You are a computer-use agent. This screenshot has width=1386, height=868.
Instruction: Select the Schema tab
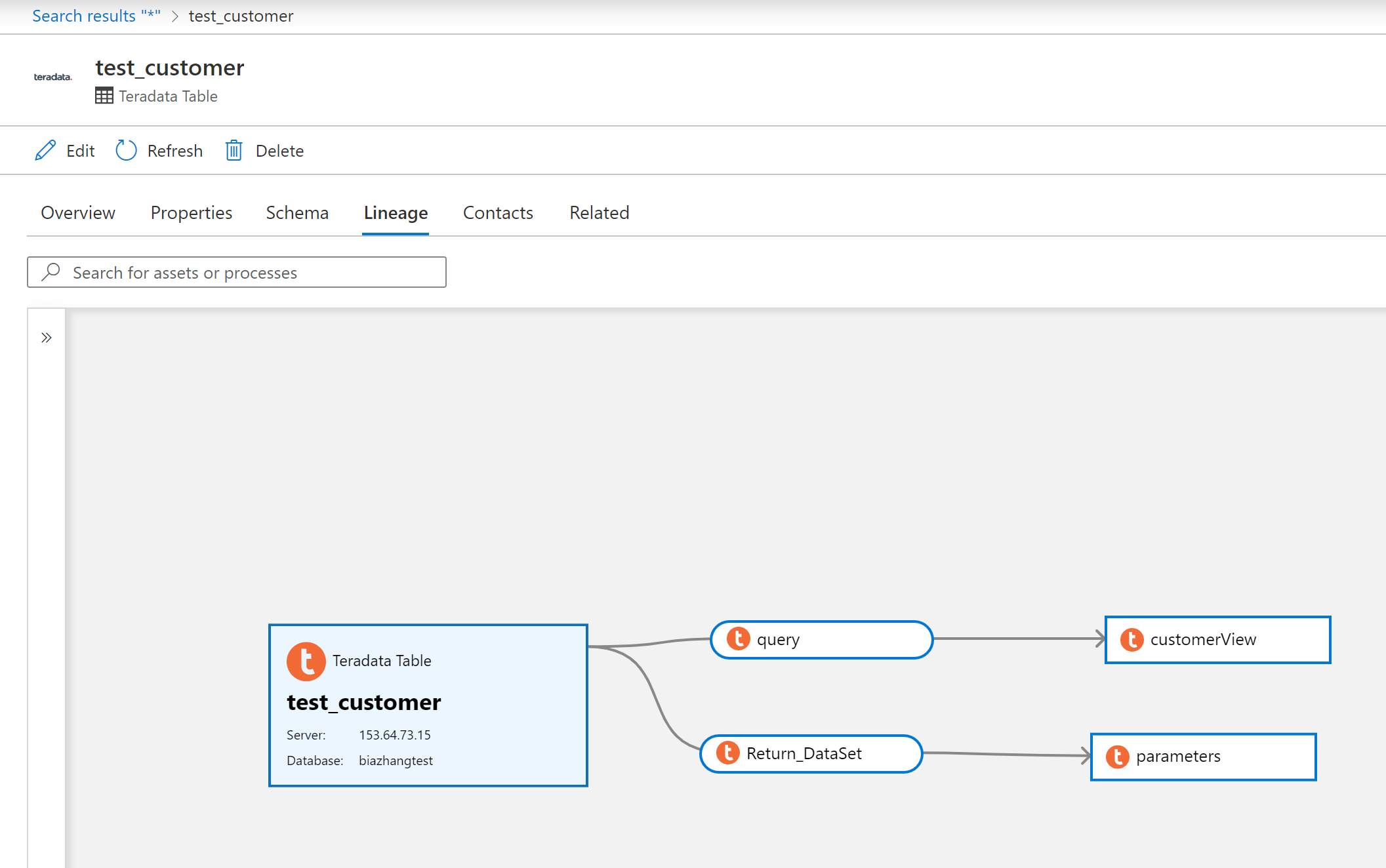point(296,212)
